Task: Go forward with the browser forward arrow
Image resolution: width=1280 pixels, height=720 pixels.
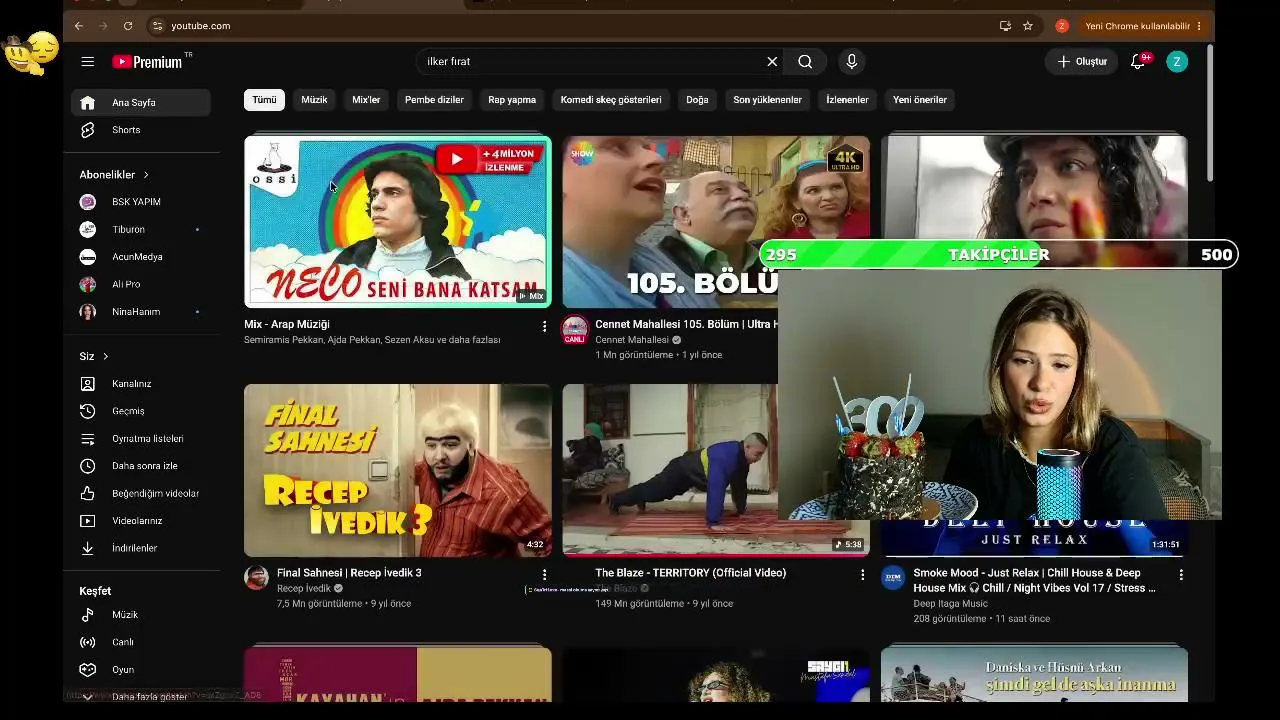Action: pos(103,26)
